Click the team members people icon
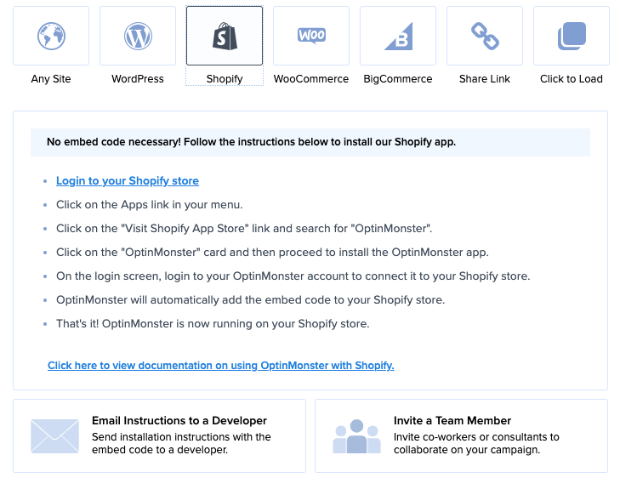The width and height of the screenshot is (620, 477). 356,436
